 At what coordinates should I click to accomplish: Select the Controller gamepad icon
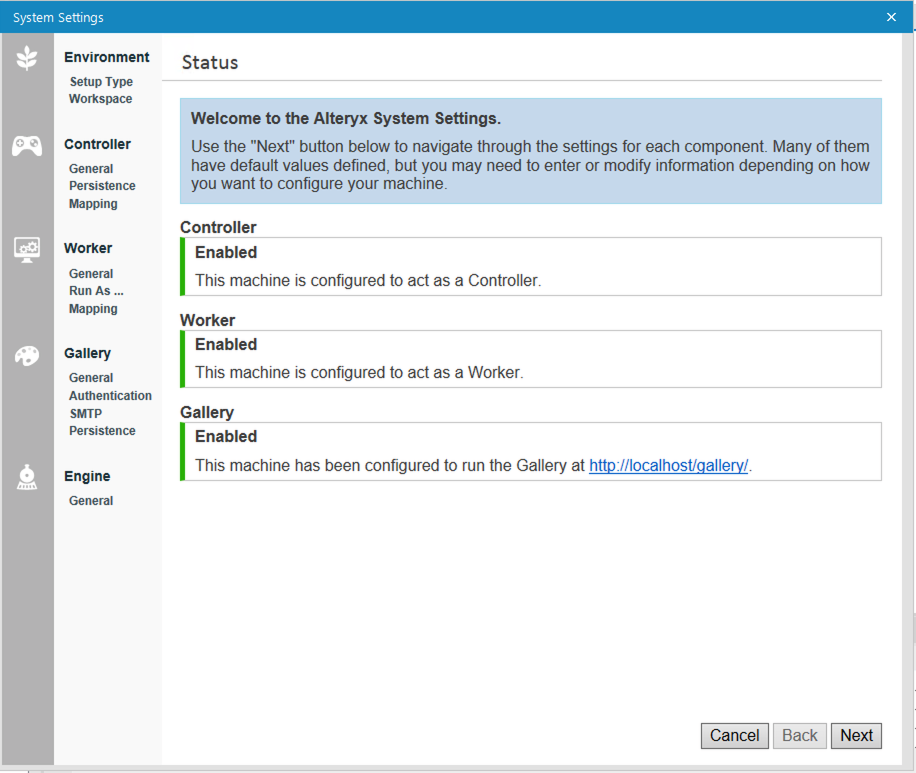27,145
